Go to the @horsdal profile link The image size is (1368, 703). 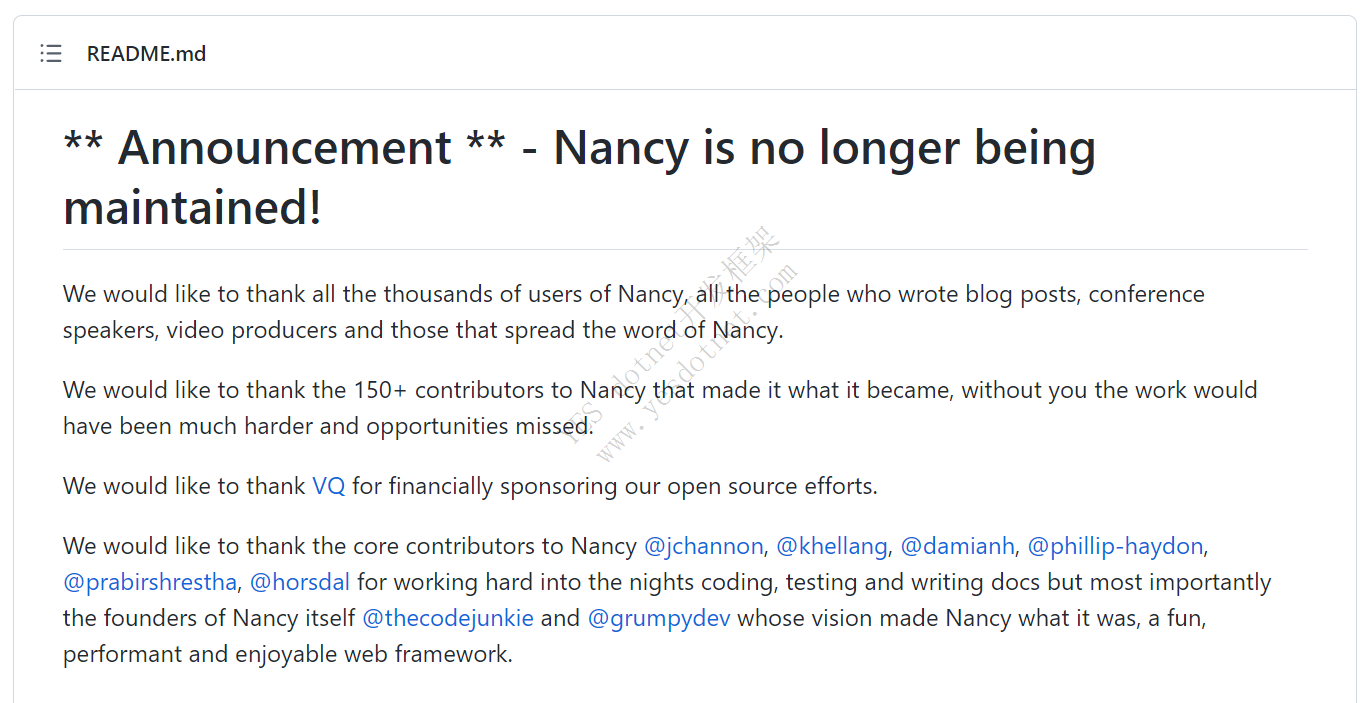tap(300, 582)
